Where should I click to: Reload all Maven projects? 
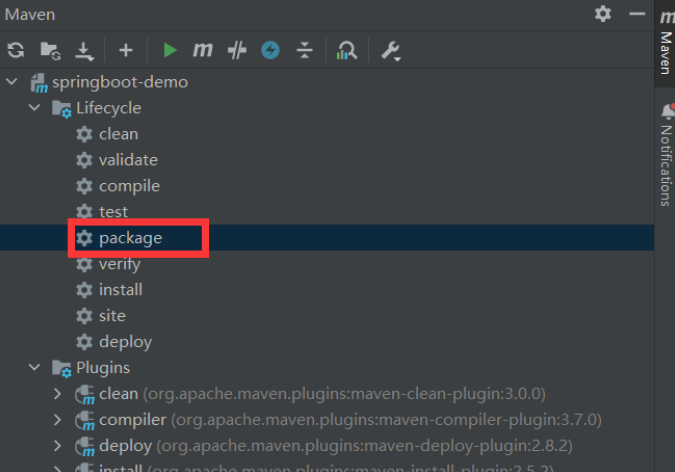click(16, 50)
